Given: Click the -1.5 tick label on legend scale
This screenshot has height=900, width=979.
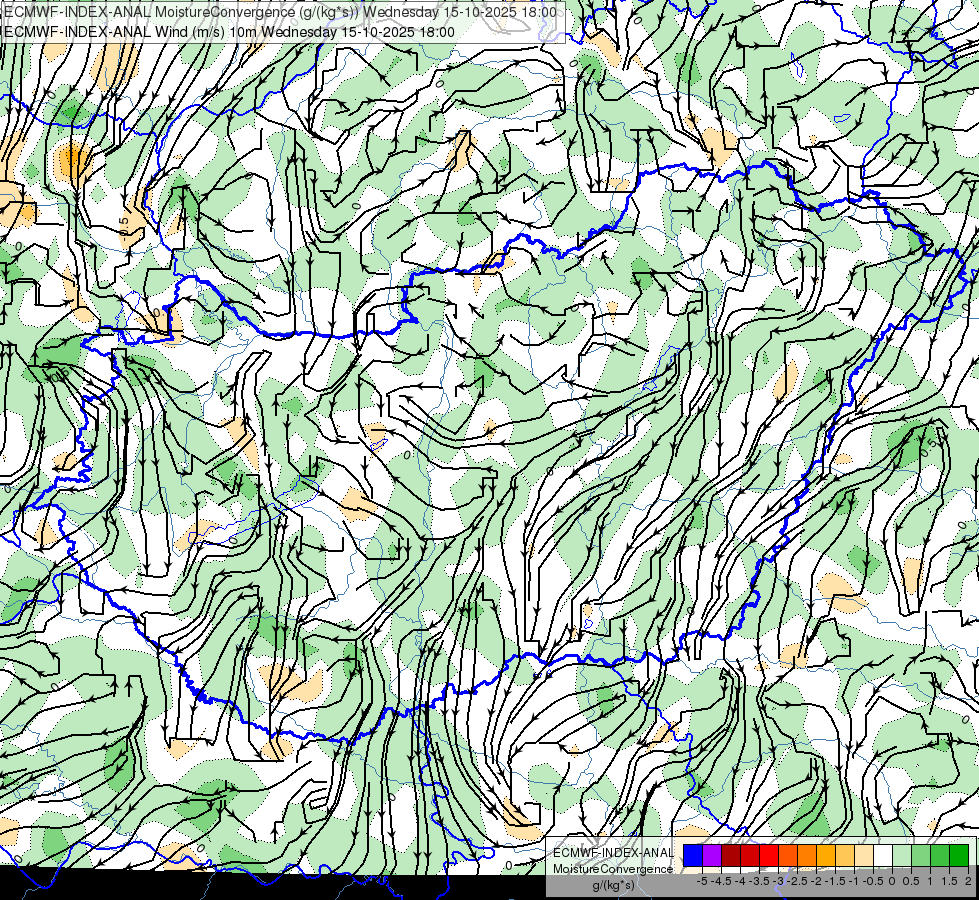Looking at the screenshot, I should [x=835, y=881].
